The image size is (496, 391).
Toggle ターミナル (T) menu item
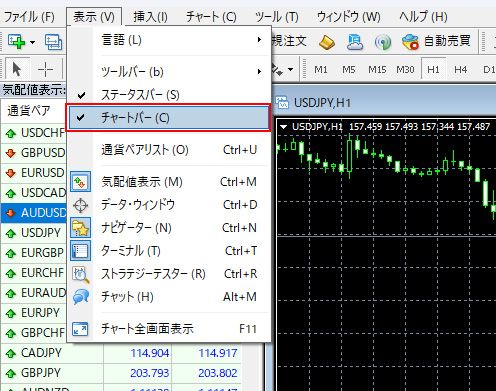point(168,251)
